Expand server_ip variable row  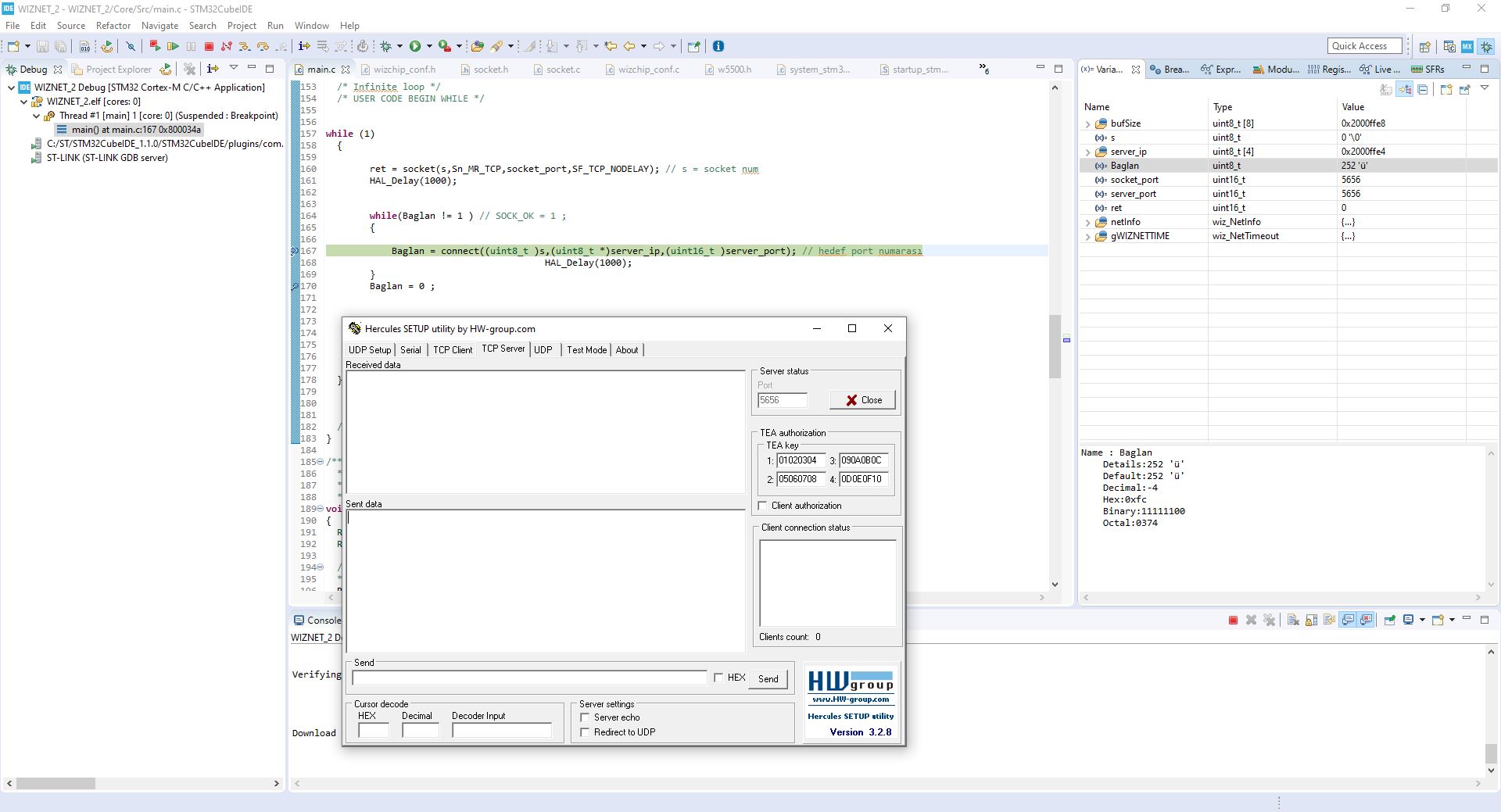[x=1087, y=152]
